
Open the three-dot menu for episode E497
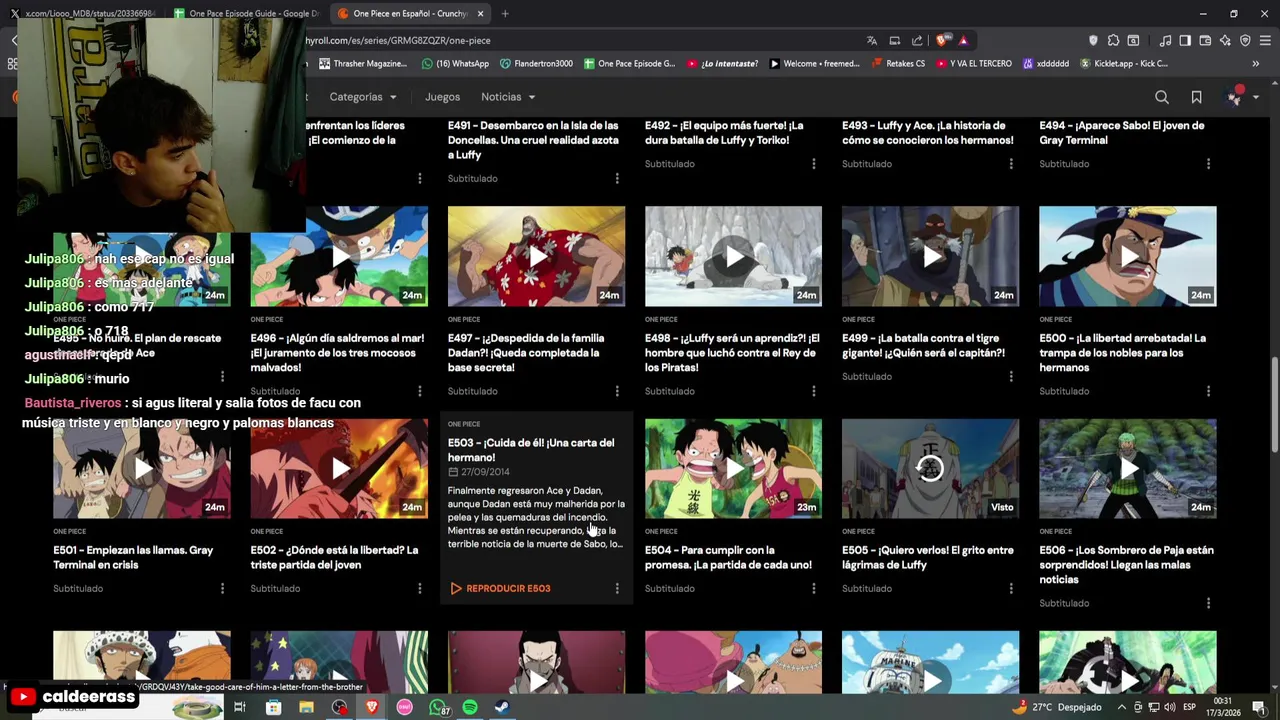point(617,391)
